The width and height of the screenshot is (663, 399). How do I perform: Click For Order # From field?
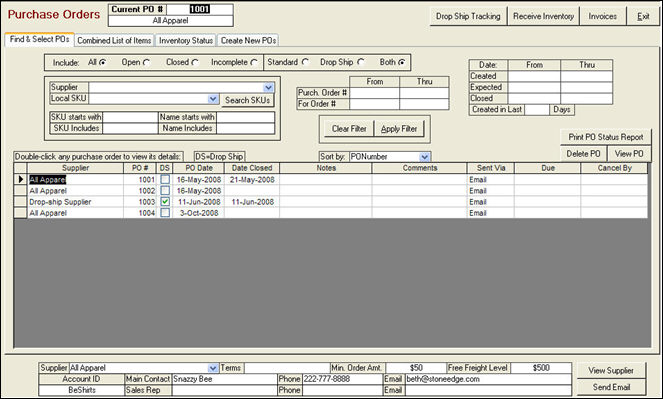374,104
